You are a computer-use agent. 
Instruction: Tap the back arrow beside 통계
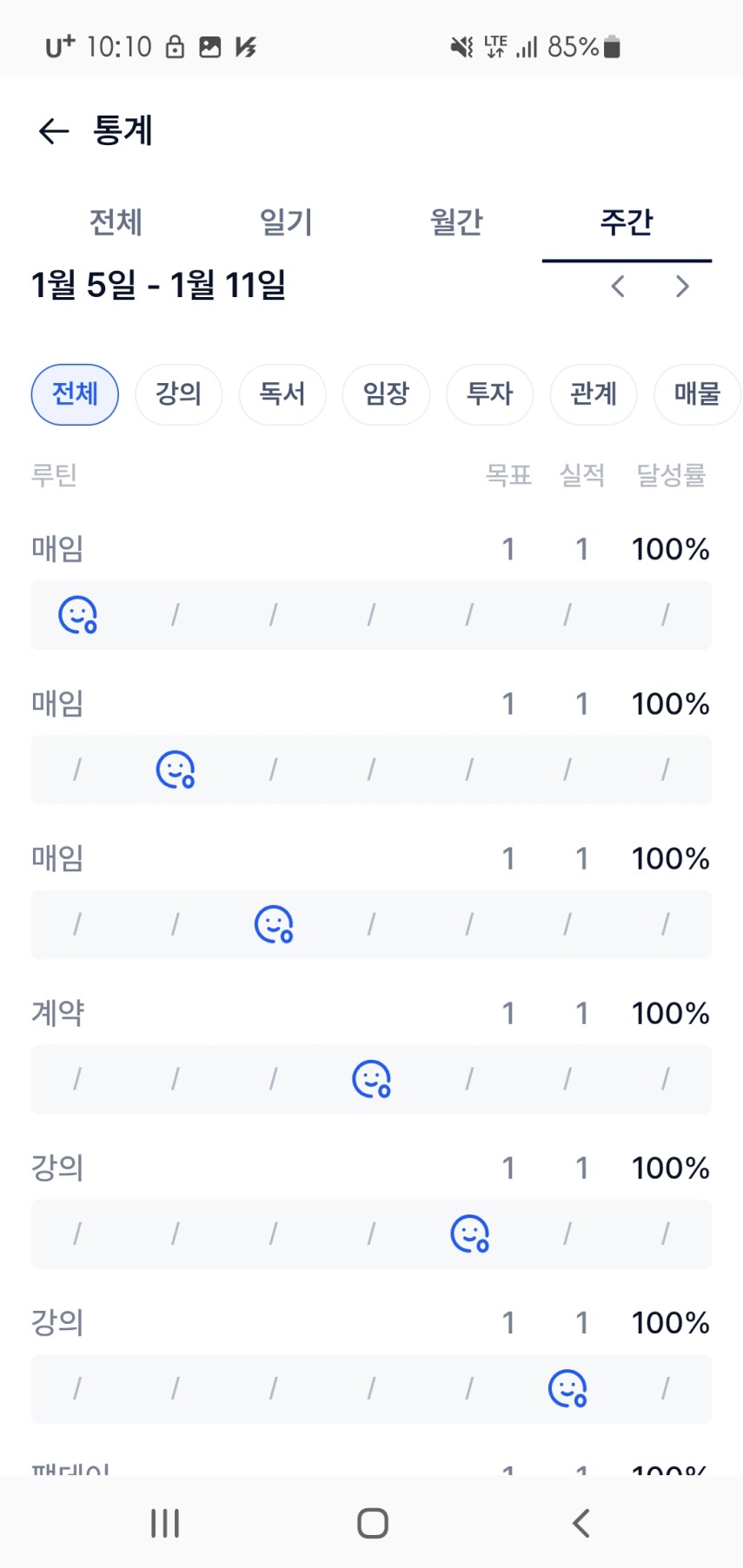[54, 131]
